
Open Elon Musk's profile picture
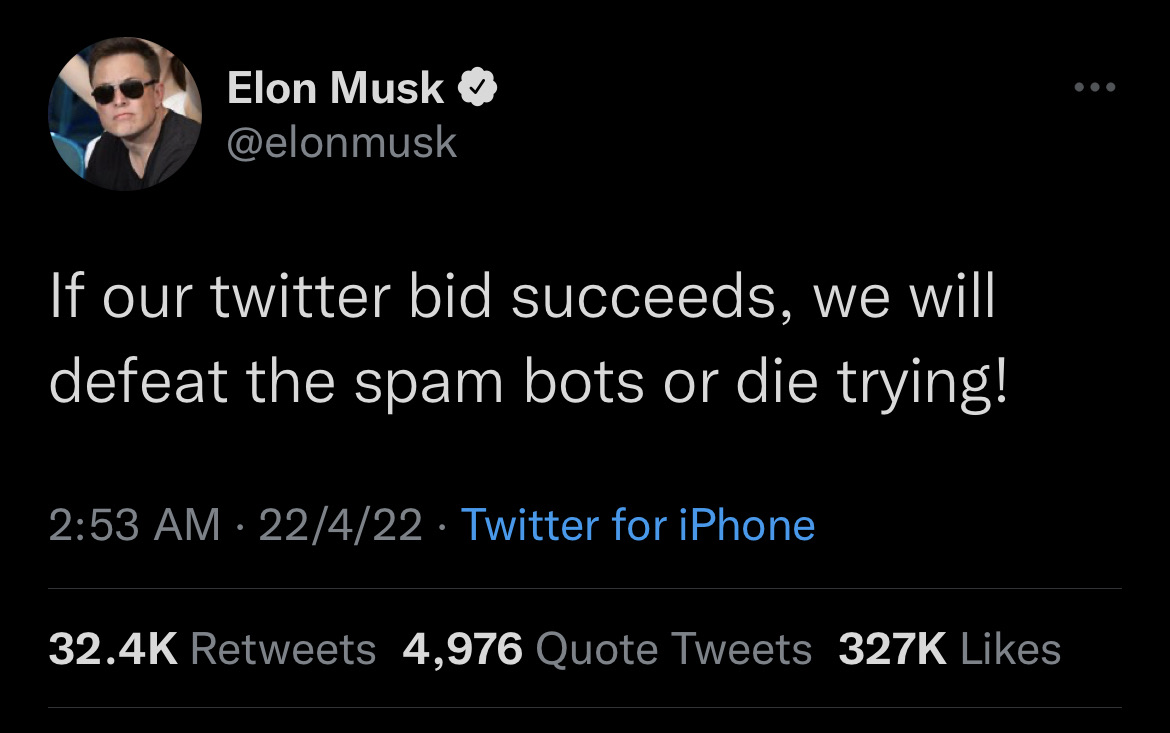click(x=125, y=114)
